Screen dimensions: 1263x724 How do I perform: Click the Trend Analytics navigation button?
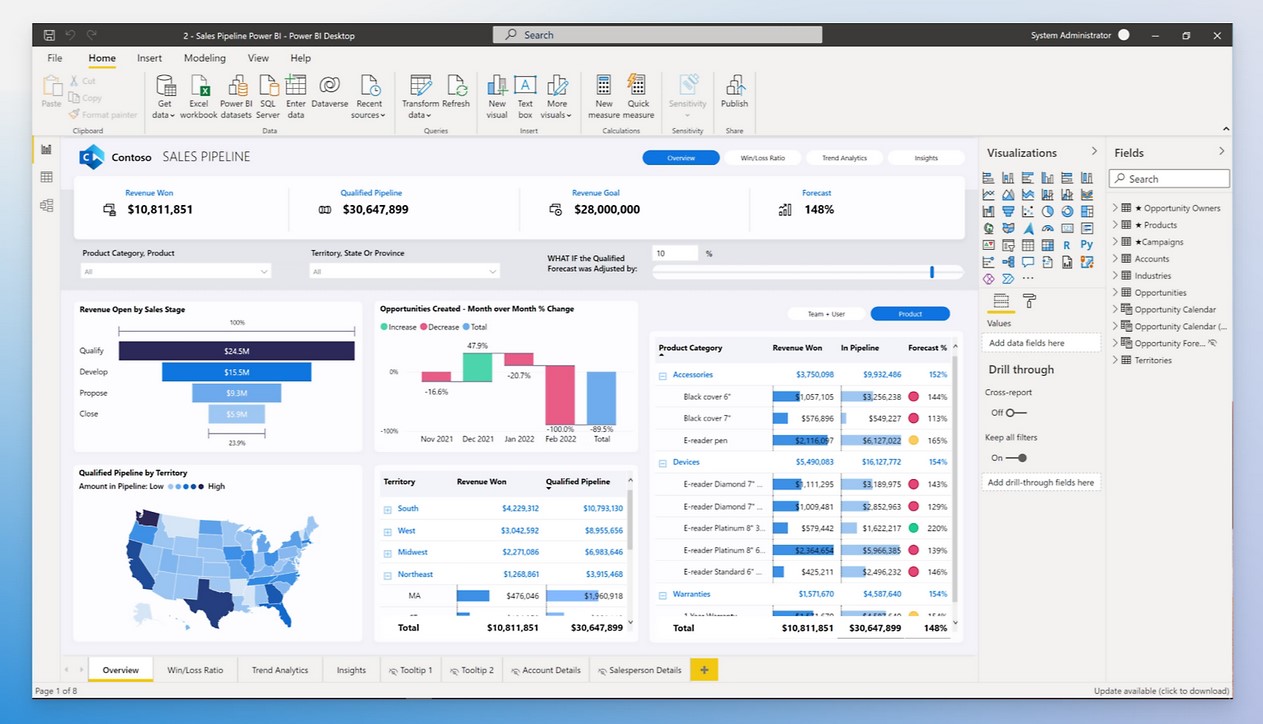(844, 158)
